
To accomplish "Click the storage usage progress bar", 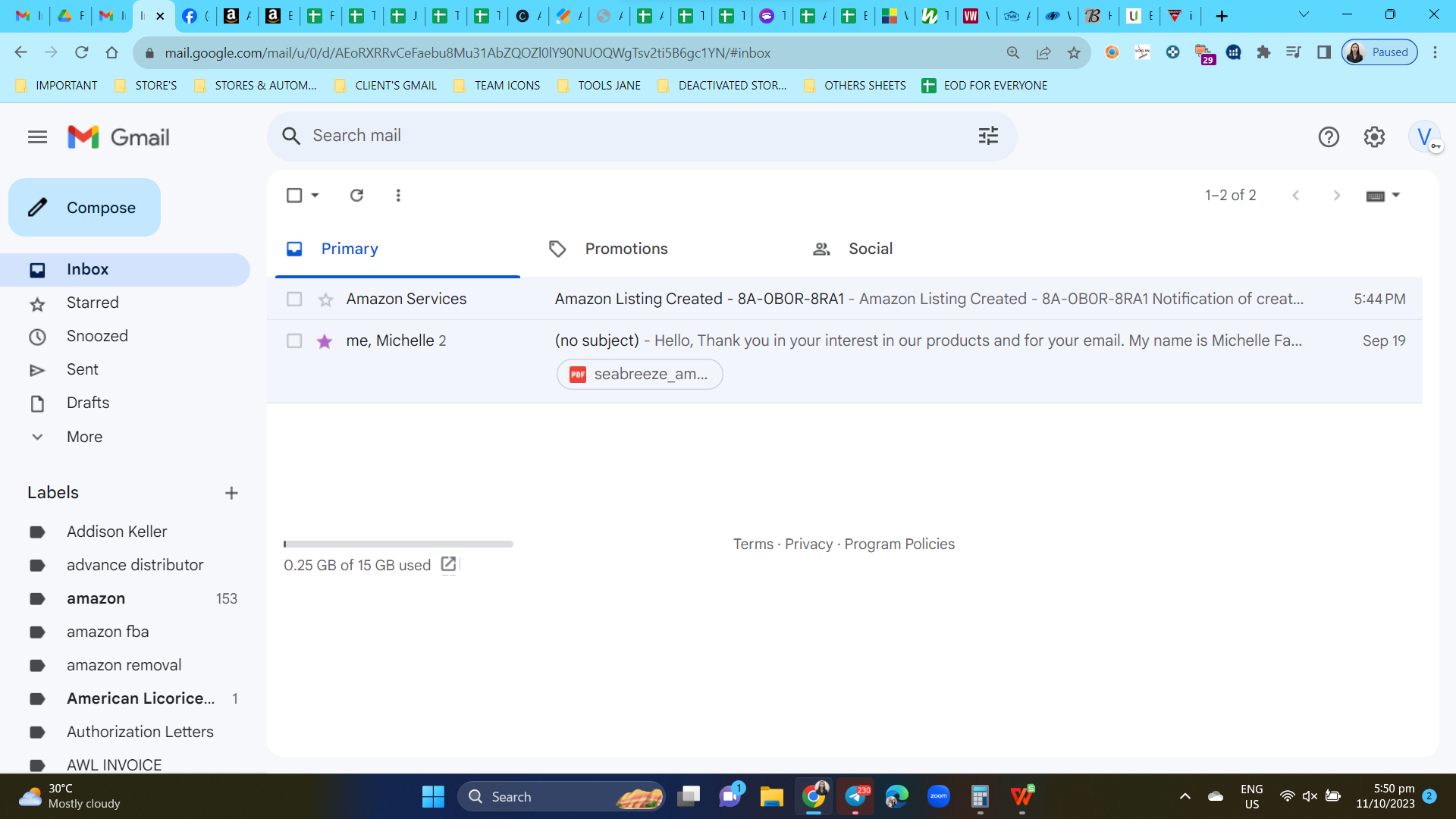I will click(x=398, y=544).
